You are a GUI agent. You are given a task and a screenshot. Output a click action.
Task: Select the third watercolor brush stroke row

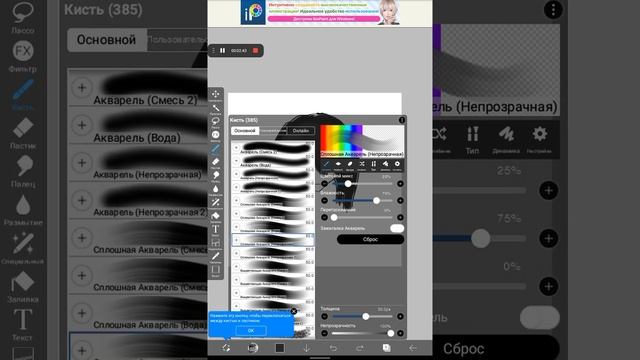(x=273, y=174)
